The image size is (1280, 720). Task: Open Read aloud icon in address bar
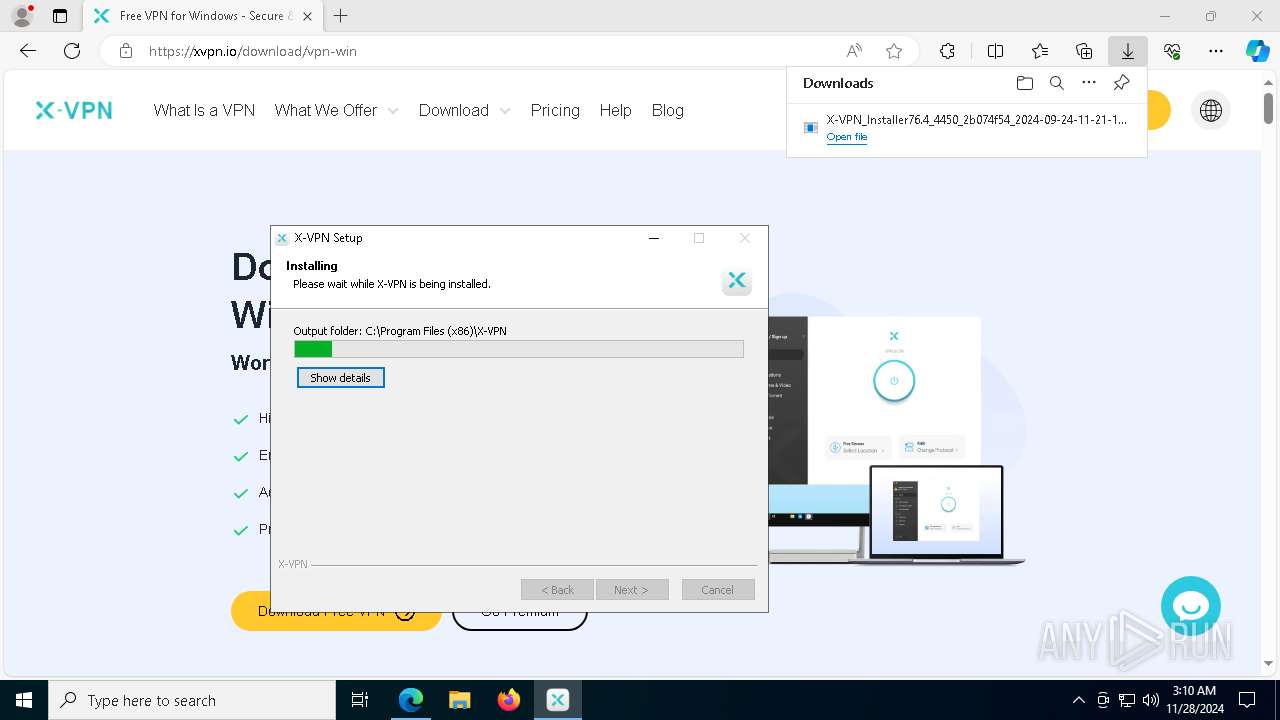(854, 51)
